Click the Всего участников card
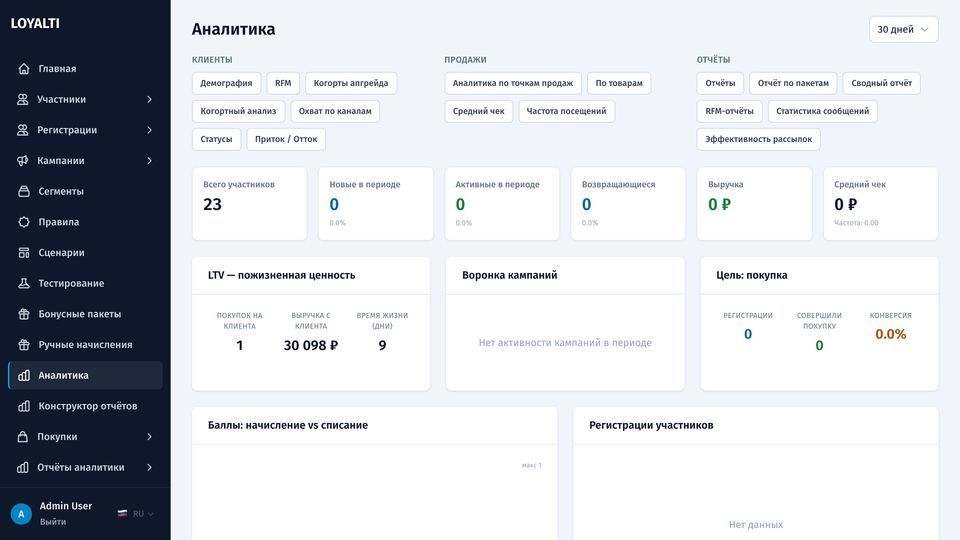The image size is (960, 540). (x=249, y=204)
